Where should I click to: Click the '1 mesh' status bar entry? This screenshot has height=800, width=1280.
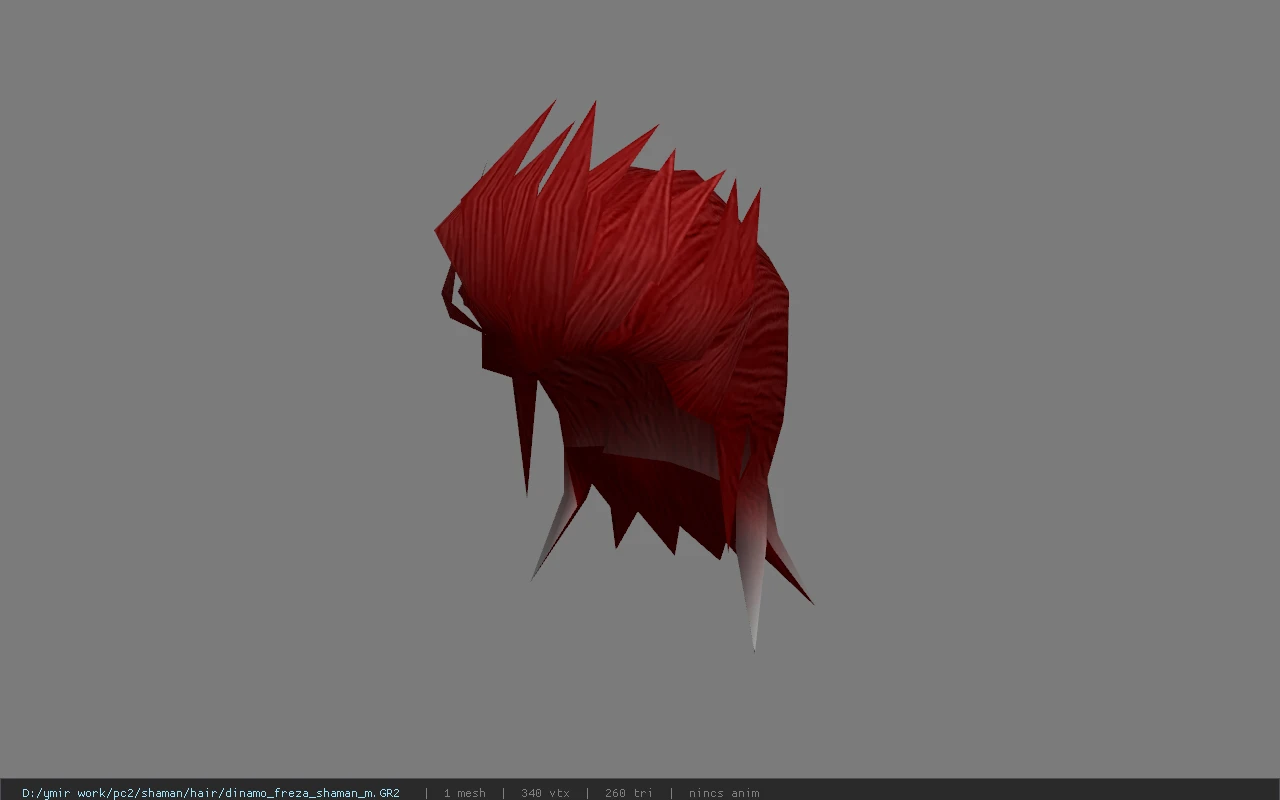(x=465, y=793)
